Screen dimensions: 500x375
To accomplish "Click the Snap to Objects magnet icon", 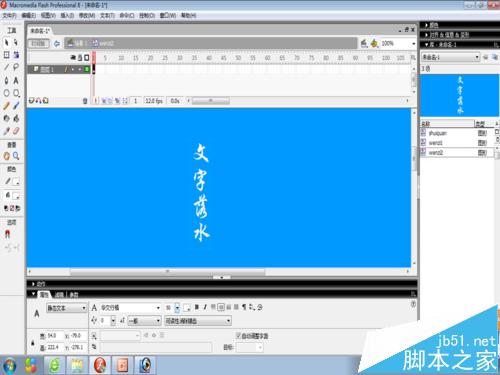I will [7, 234].
